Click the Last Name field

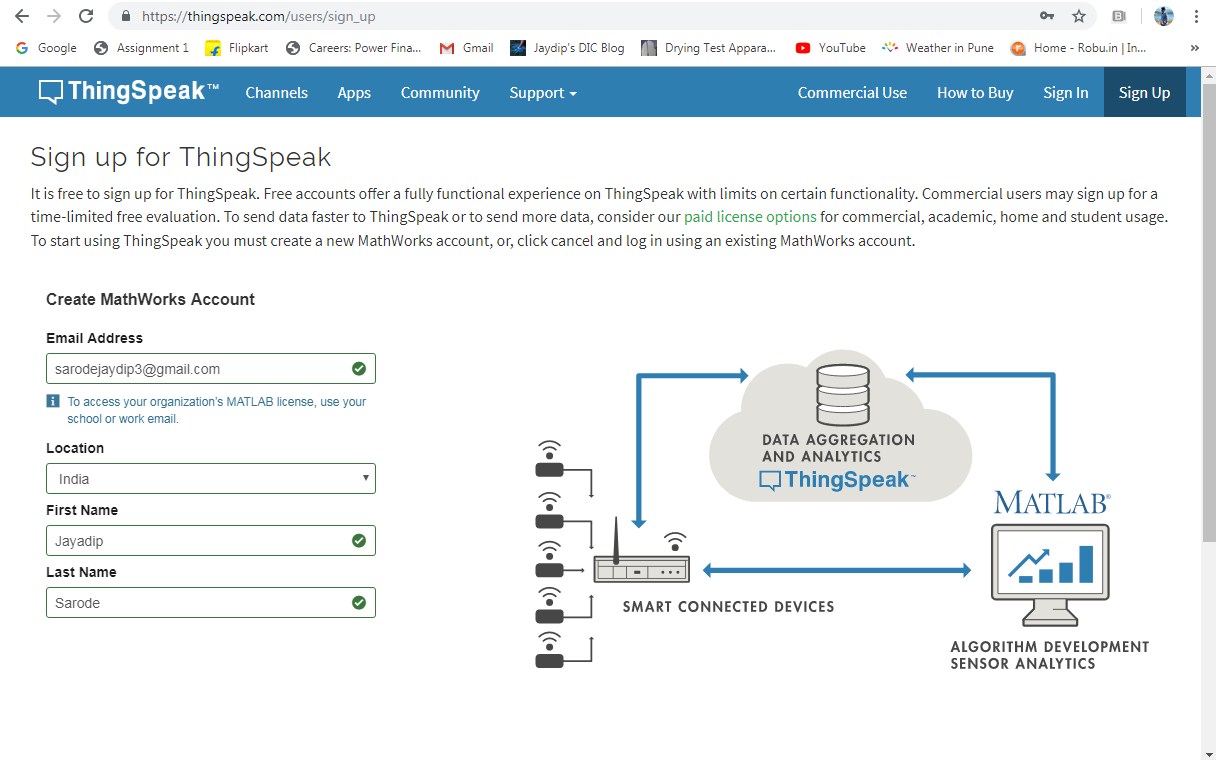click(x=211, y=603)
